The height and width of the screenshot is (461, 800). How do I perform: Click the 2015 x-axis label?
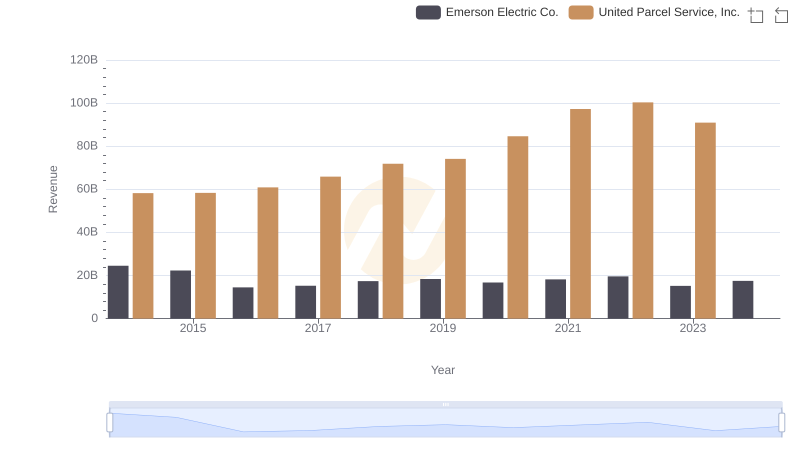pos(193,328)
